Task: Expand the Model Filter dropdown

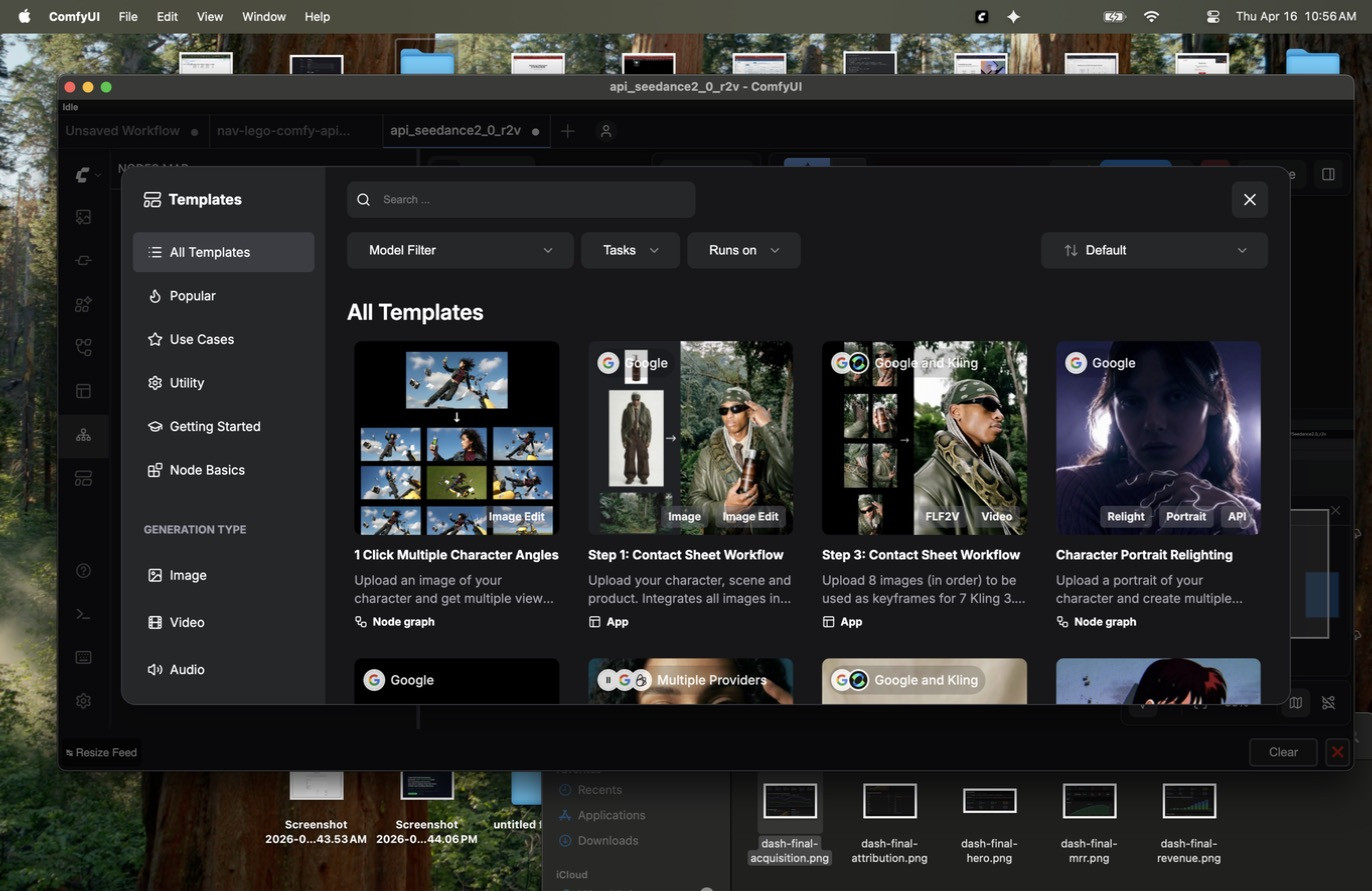Action: click(460, 250)
